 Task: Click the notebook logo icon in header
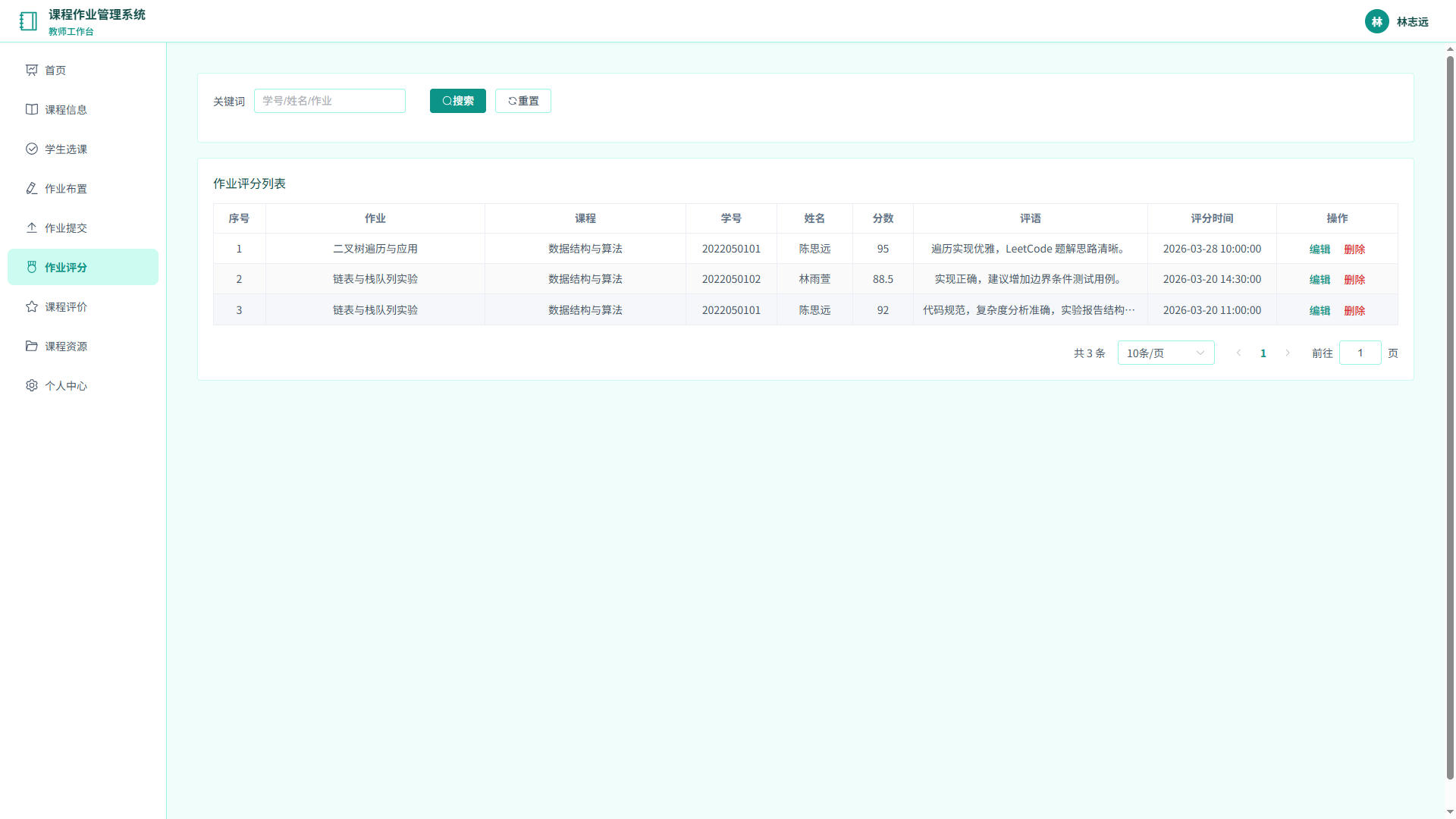pyautogui.click(x=28, y=21)
